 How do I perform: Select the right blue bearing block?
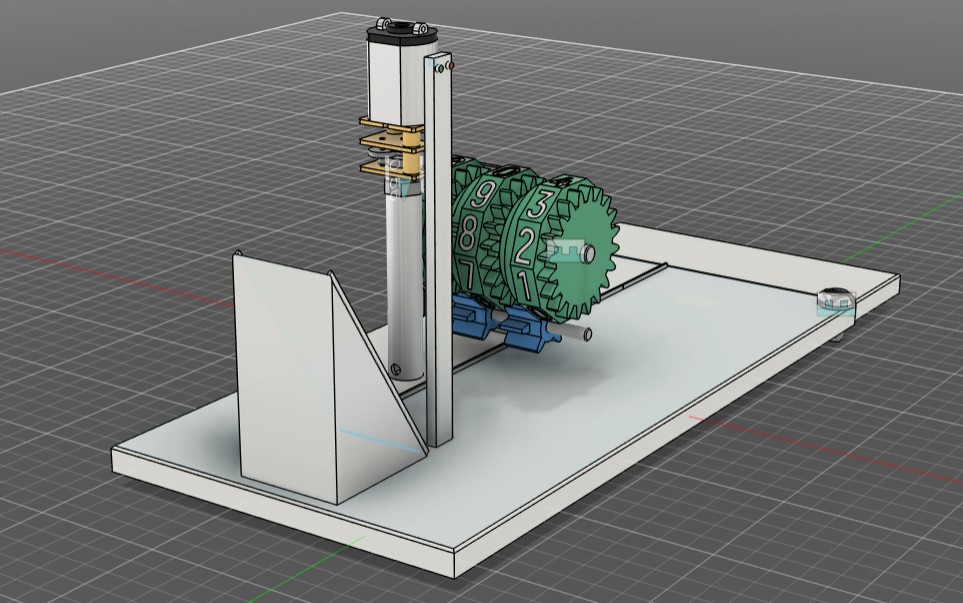tap(527, 330)
